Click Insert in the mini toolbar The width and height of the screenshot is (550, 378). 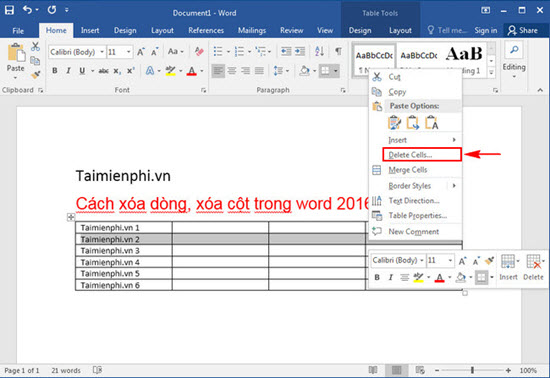(x=509, y=268)
